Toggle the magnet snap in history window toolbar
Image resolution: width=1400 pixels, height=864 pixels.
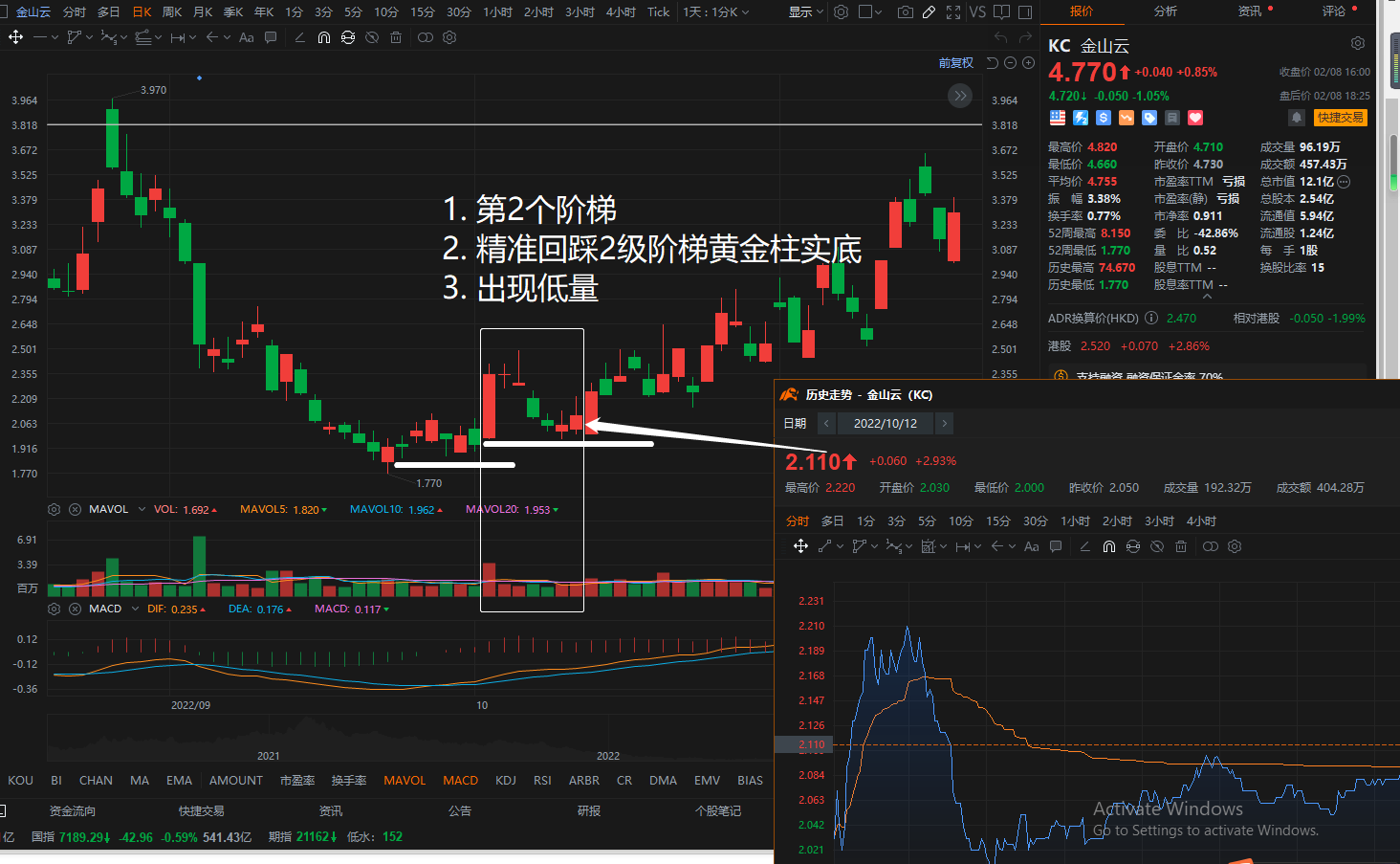click(x=1109, y=546)
